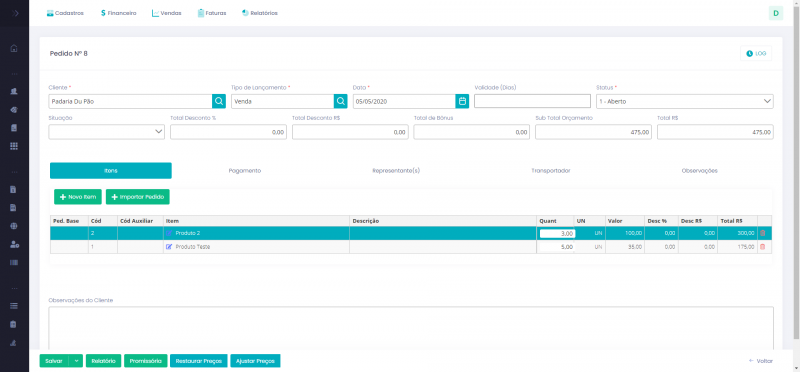Screen dimensions: 800x372
Task: Open the list-lines icon in sidebar
Action: [14, 306]
